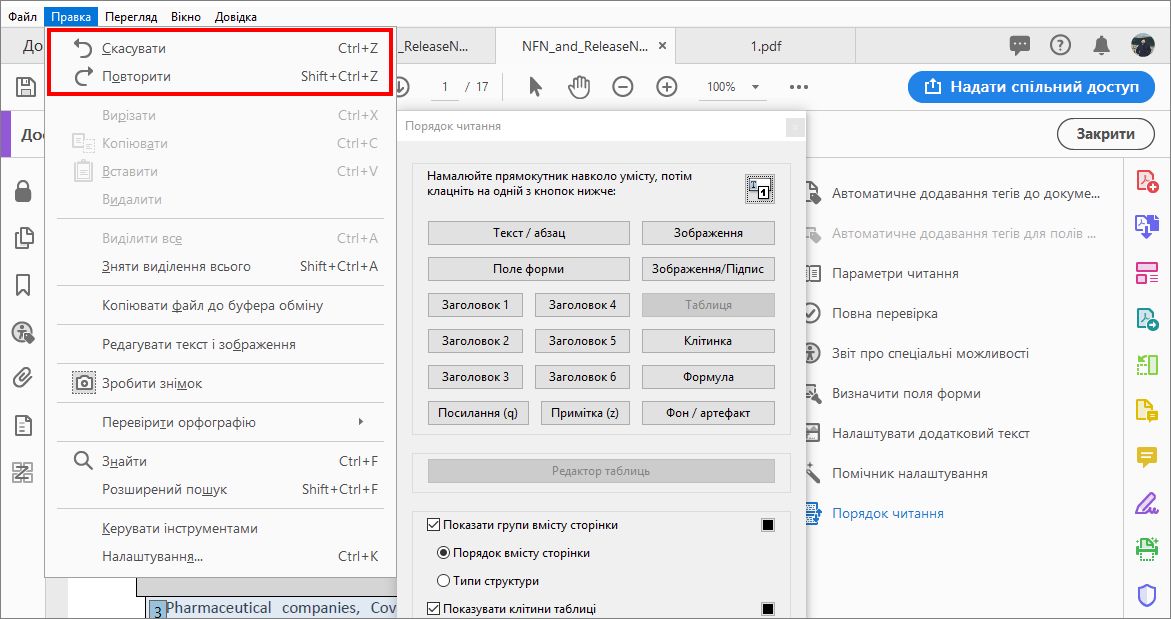The height and width of the screenshot is (619, 1171).
Task: Click 'Надати спільний доступ' button
Action: coord(1031,87)
